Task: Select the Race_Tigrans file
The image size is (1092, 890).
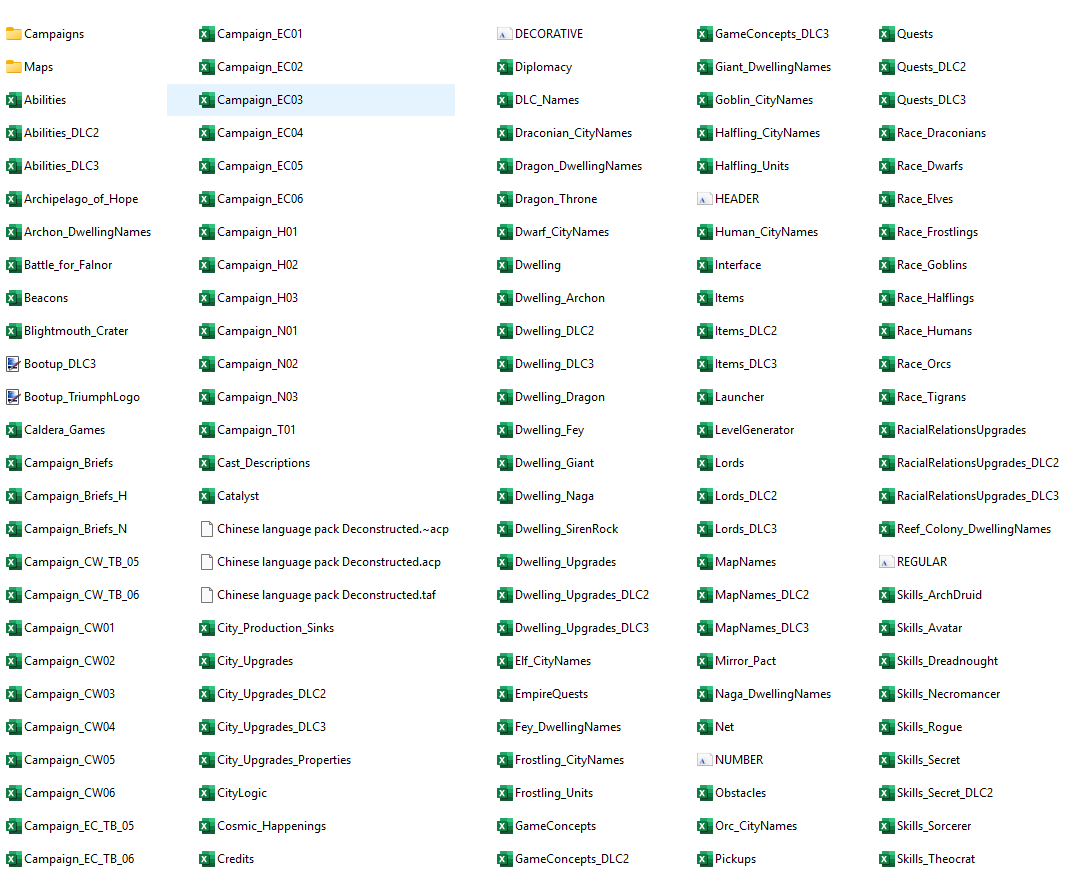Action: 922,397
